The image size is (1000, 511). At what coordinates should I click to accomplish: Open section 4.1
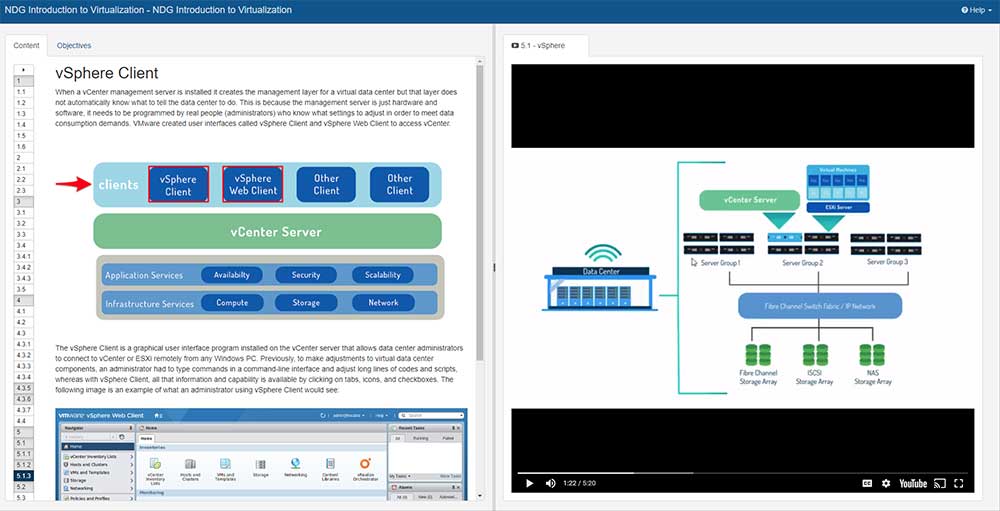(x=24, y=311)
